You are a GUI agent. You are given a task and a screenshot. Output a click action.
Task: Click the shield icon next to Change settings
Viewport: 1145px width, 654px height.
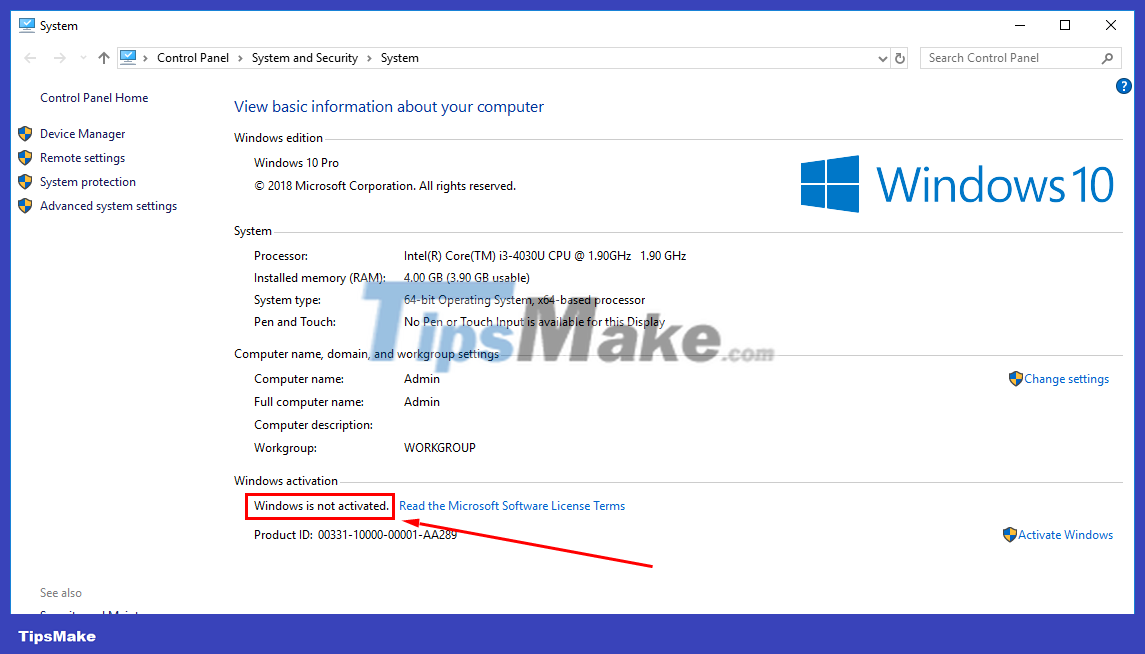coord(1017,378)
